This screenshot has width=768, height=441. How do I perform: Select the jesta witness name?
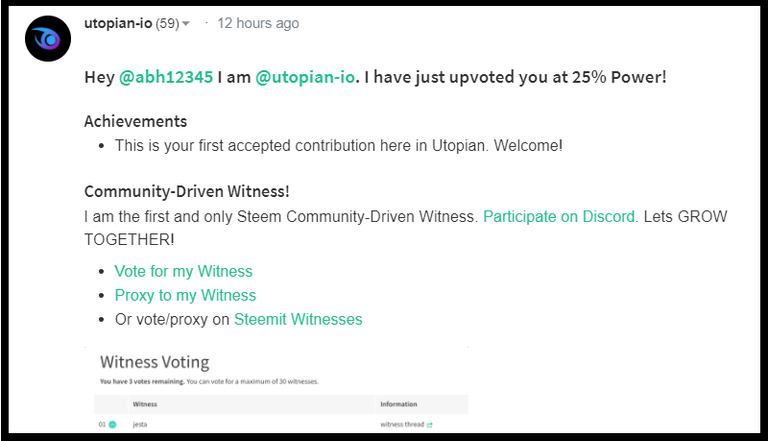(x=140, y=424)
